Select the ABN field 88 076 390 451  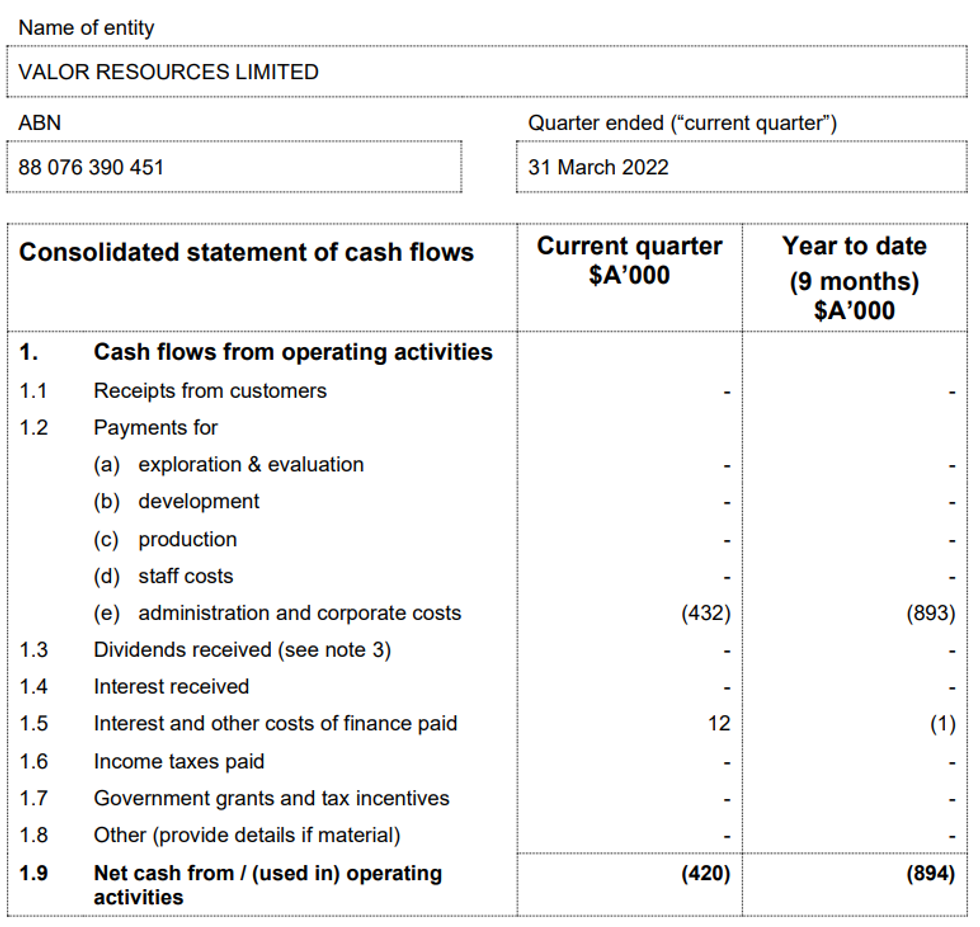[x=91, y=167]
